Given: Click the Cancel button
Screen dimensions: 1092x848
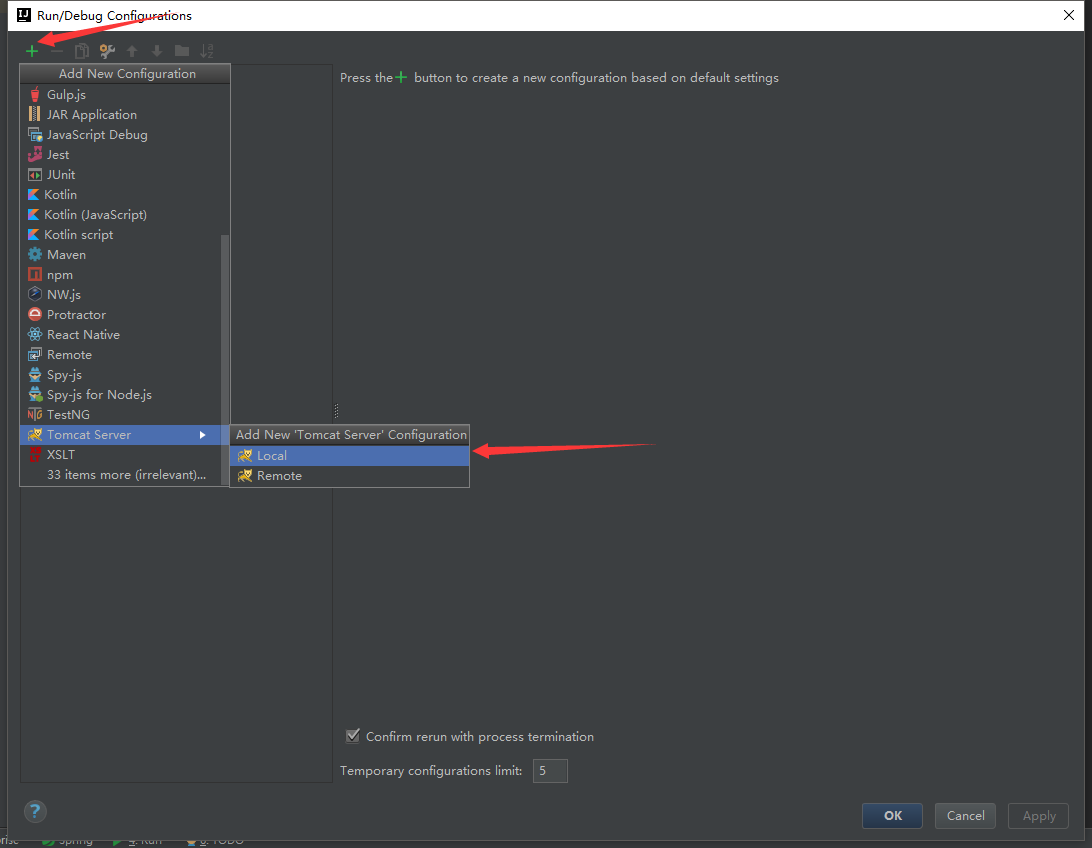Looking at the screenshot, I should pos(965,816).
